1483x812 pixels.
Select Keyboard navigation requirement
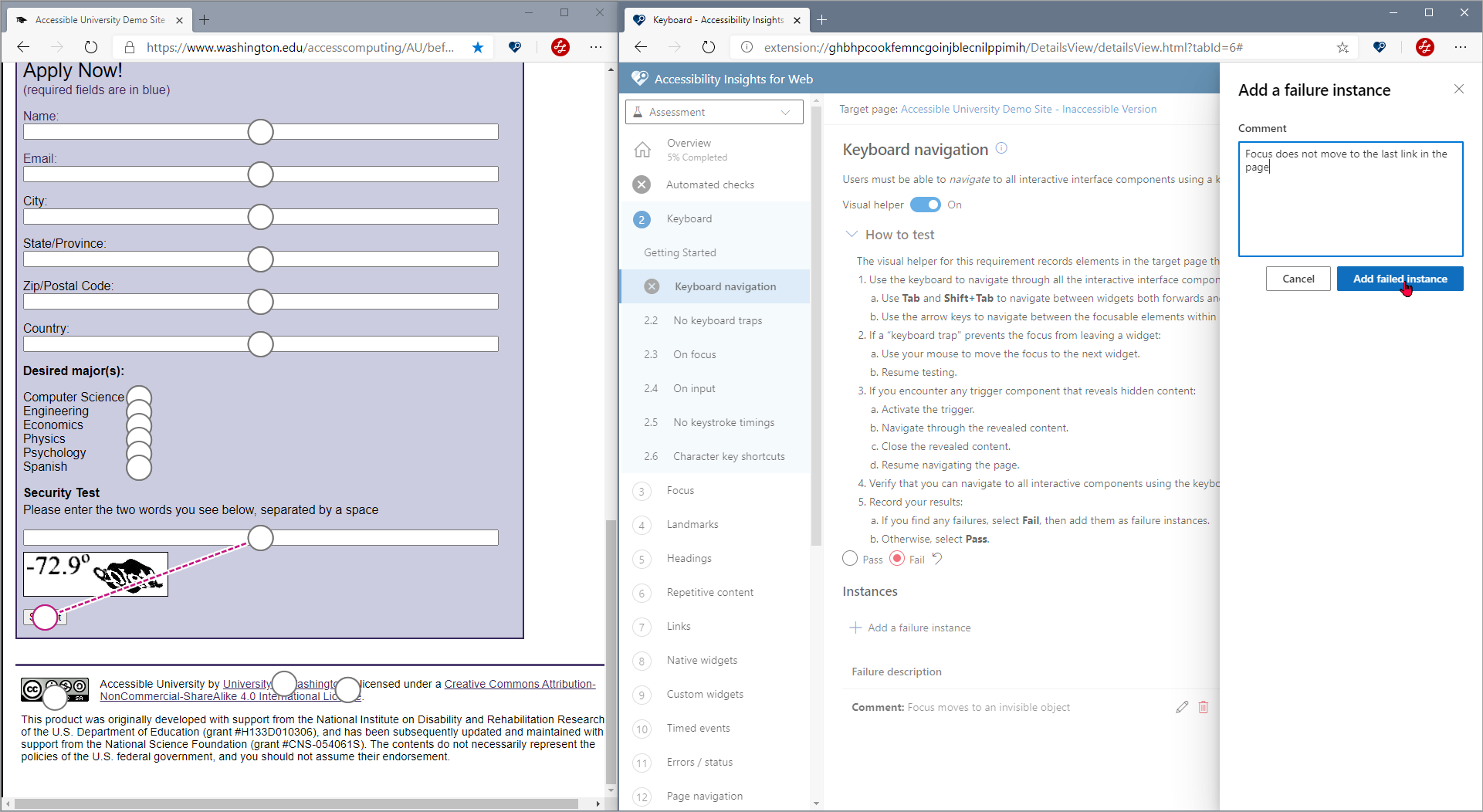coord(715,286)
